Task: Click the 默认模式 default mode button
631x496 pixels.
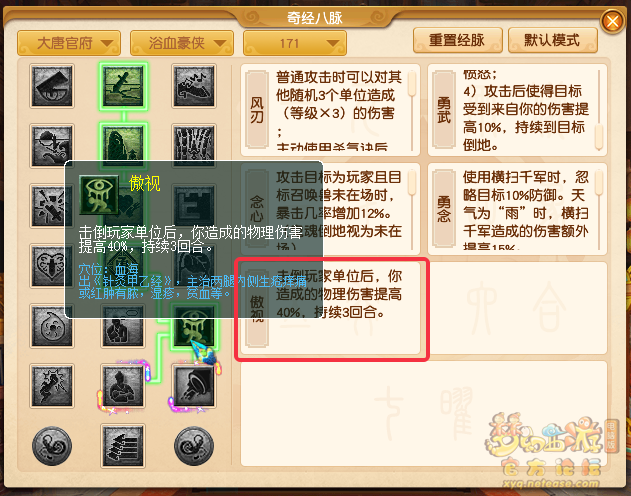Action: 553,40
